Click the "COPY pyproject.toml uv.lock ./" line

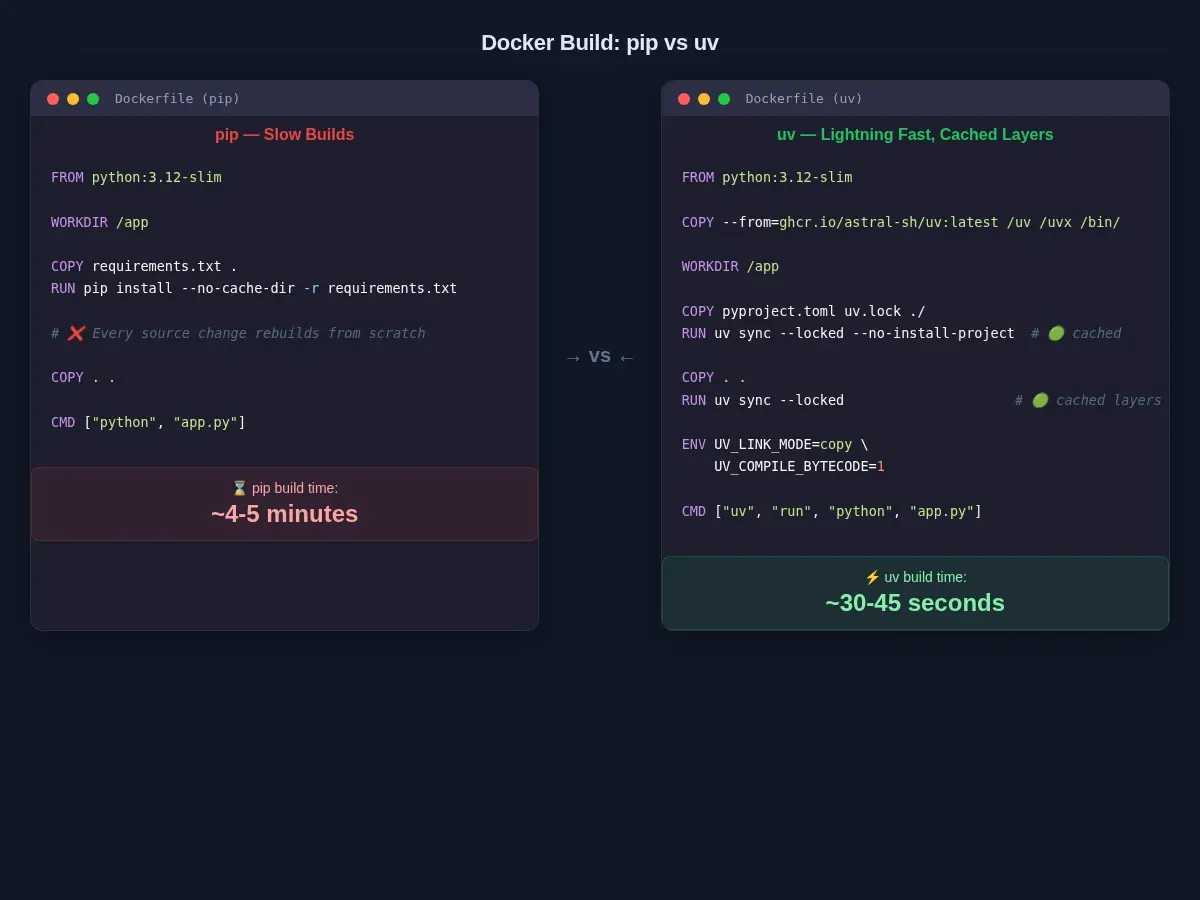804,311
